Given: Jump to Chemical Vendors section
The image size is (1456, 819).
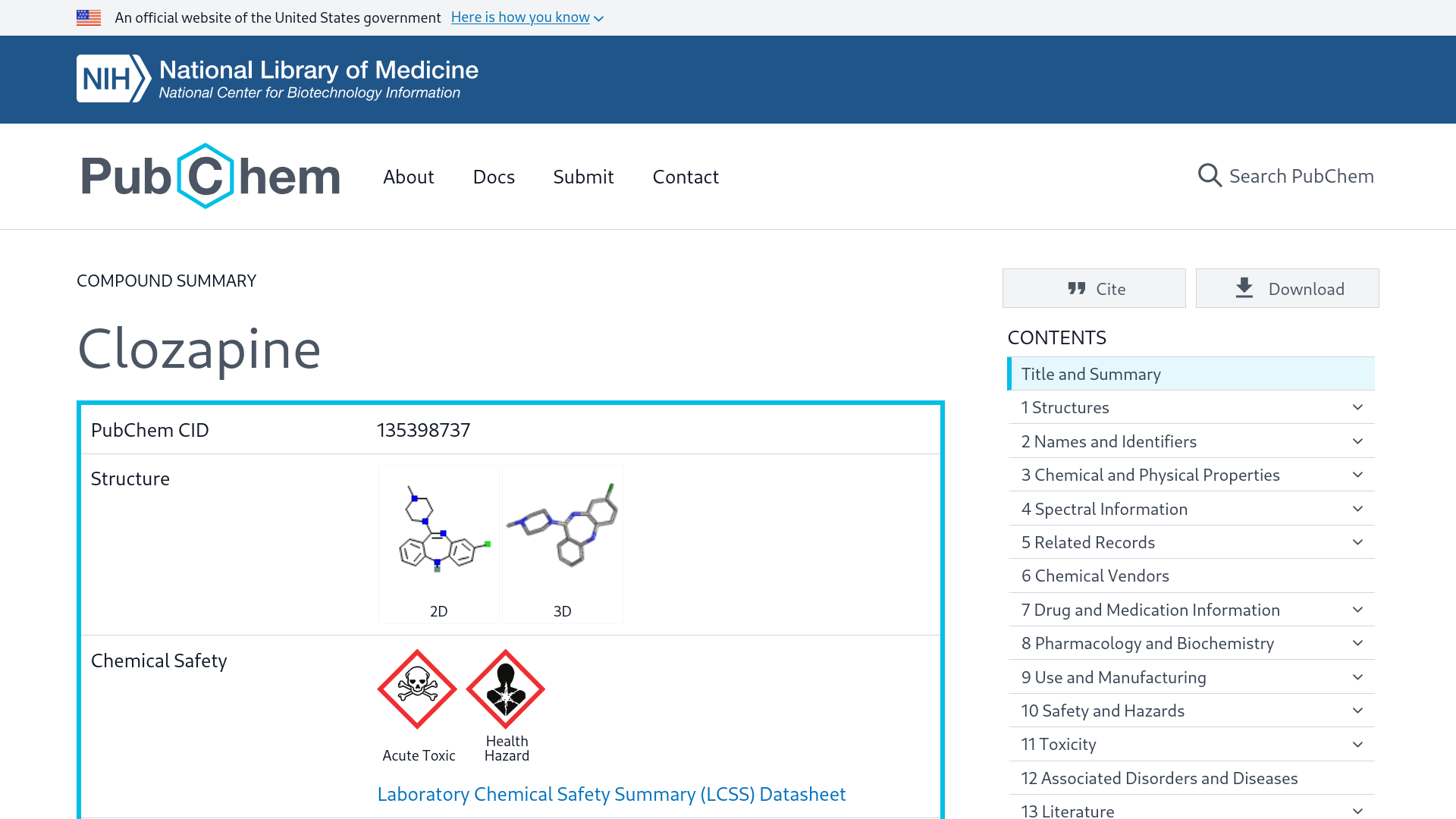Looking at the screenshot, I should (1095, 576).
